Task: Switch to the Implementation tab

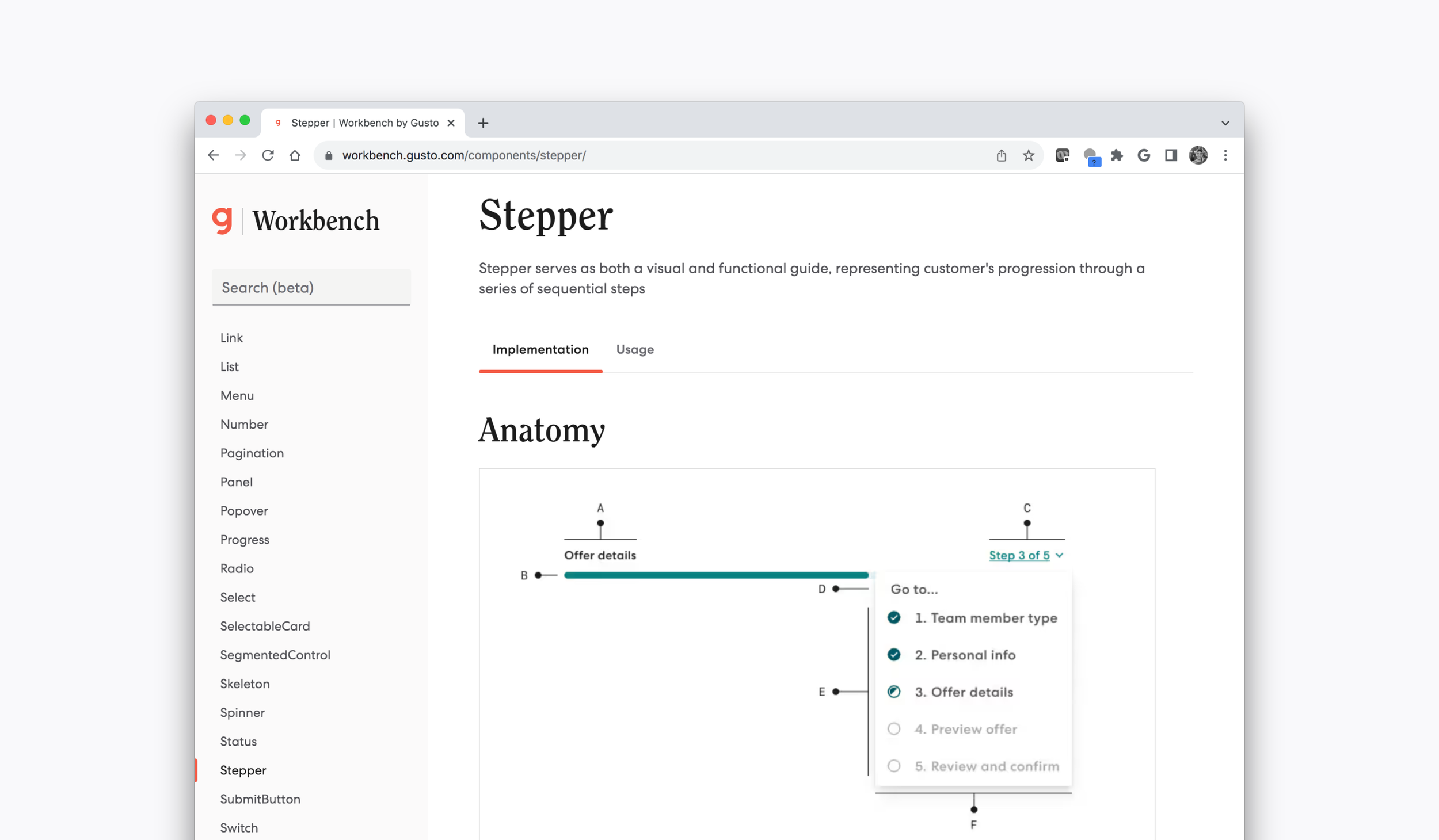Action: pyautogui.click(x=540, y=349)
